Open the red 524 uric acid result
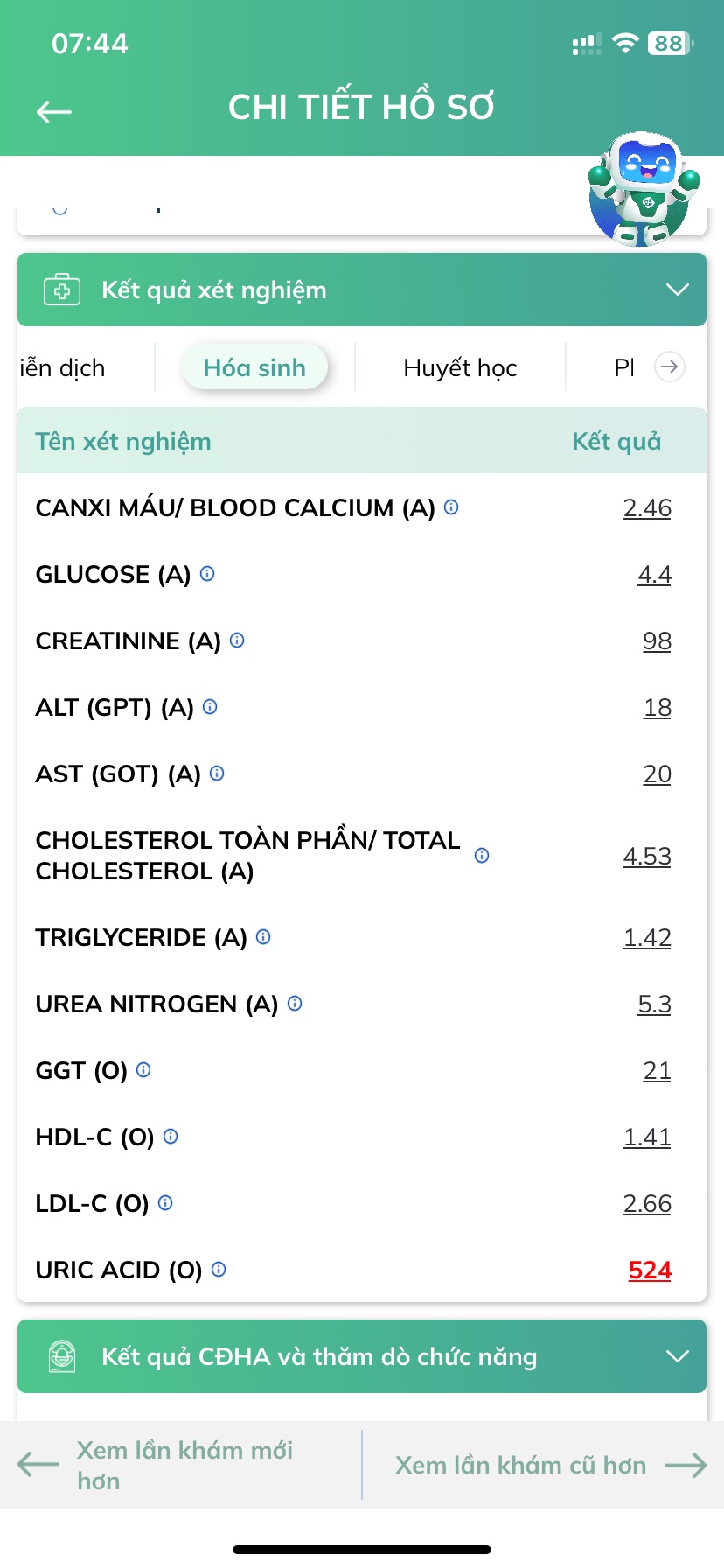This screenshot has height=1568, width=724. point(650,1270)
